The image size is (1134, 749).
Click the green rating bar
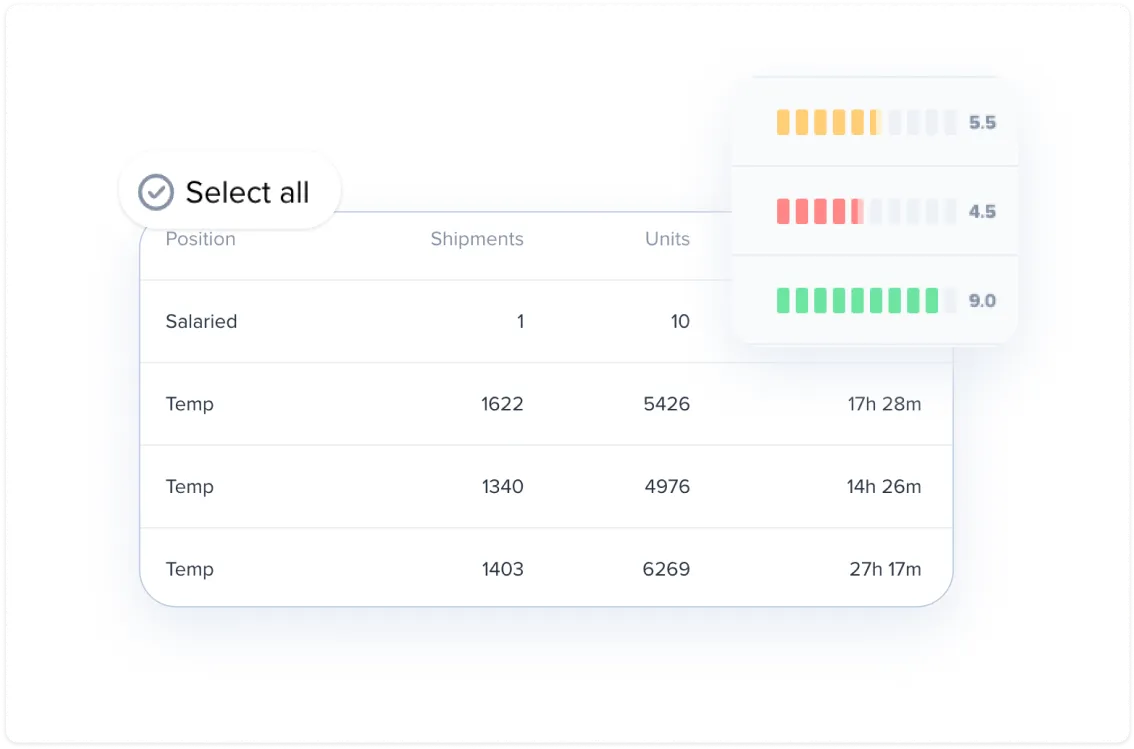coord(866,300)
